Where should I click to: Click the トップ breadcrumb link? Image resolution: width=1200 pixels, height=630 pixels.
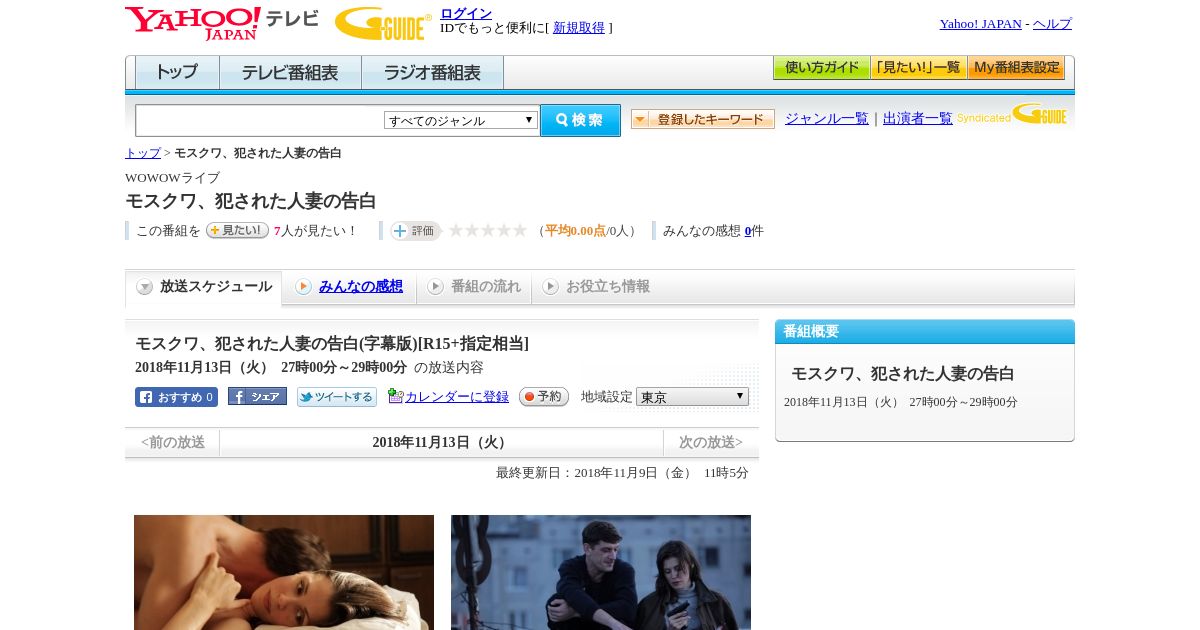pos(143,153)
